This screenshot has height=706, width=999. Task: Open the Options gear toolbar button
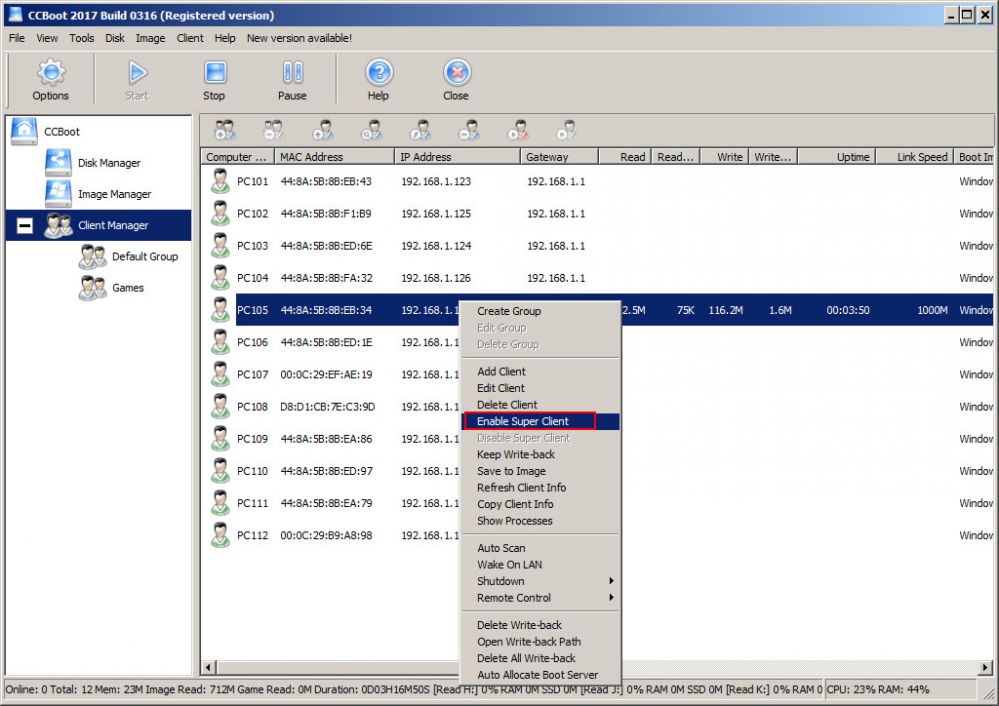coord(51,80)
